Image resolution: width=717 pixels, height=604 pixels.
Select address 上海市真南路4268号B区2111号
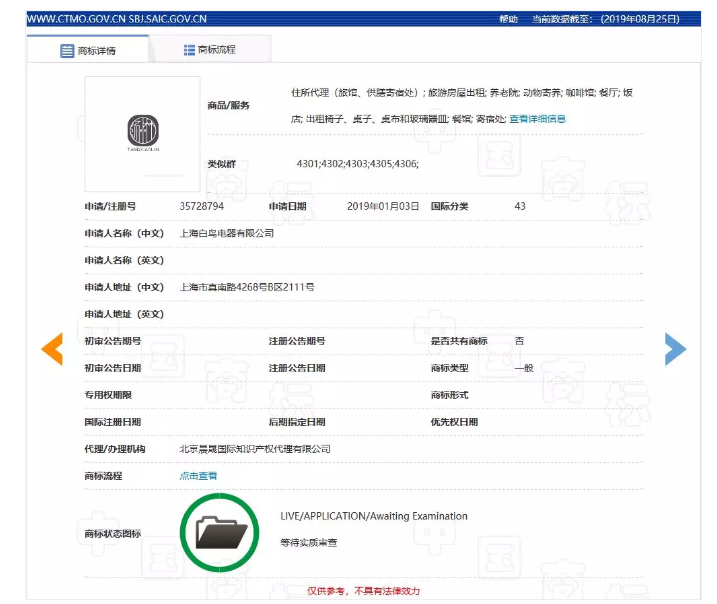pos(247,287)
